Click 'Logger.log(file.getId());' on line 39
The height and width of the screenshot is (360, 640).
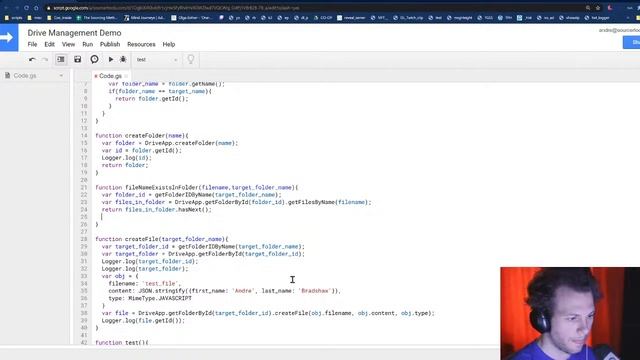[x=143, y=320]
